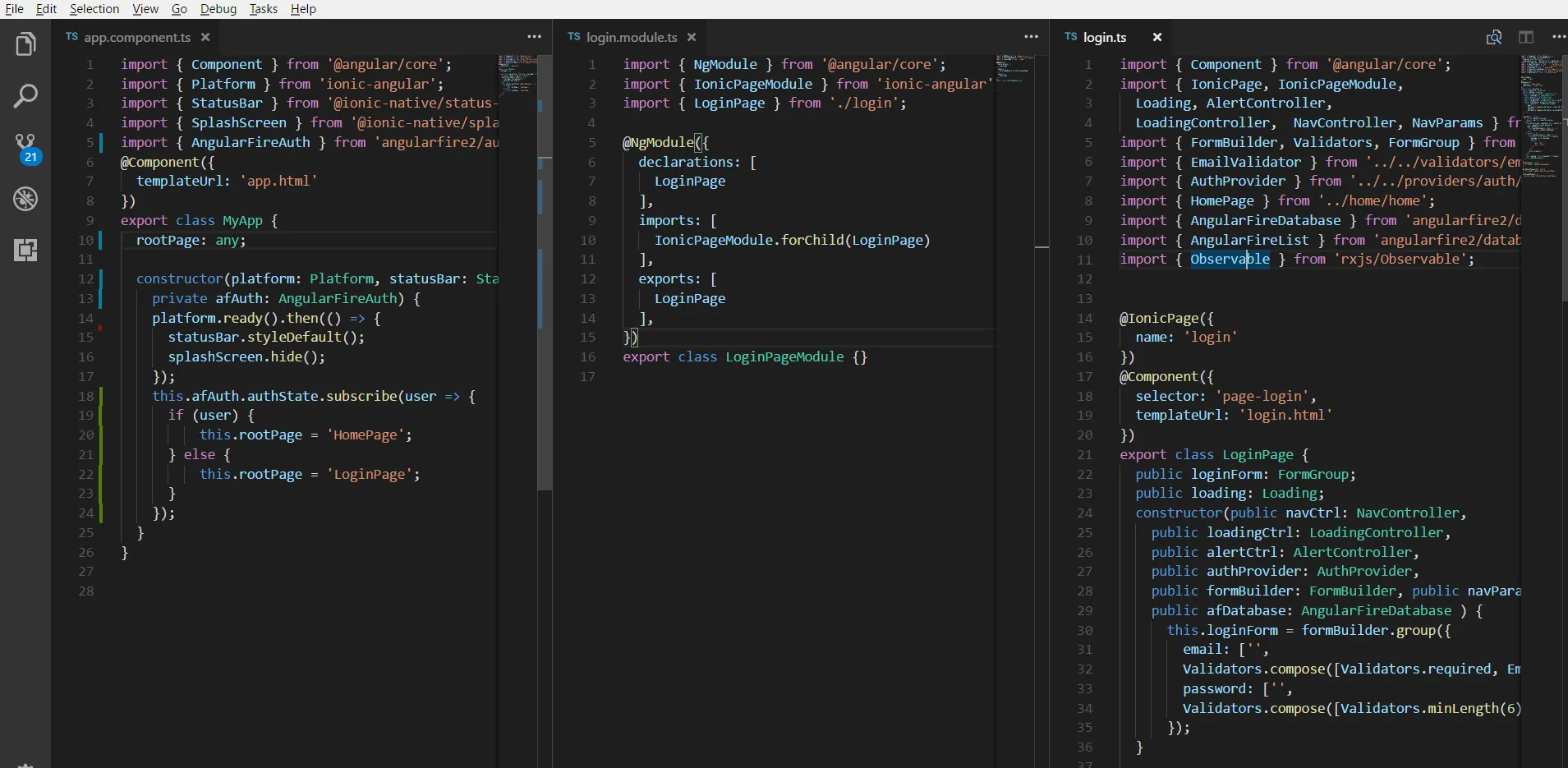Image resolution: width=1568 pixels, height=768 pixels.
Task: Open more actions for login.ts editor group
Action: [1558, 37]
